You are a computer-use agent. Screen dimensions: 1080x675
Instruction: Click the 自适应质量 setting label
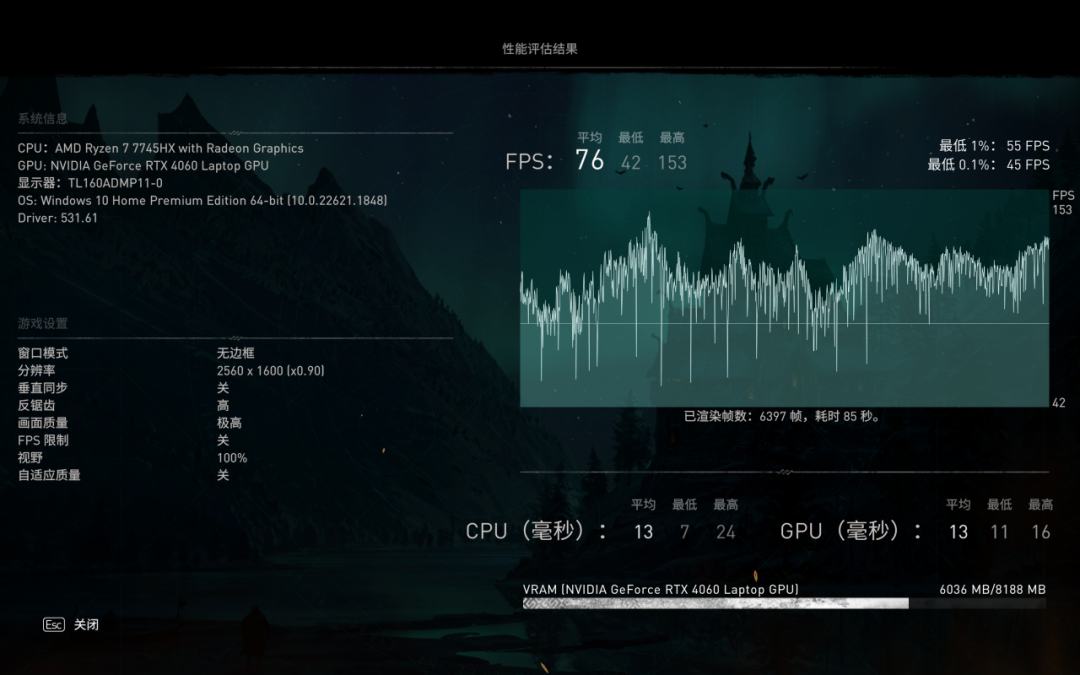(x=49, y=475)
